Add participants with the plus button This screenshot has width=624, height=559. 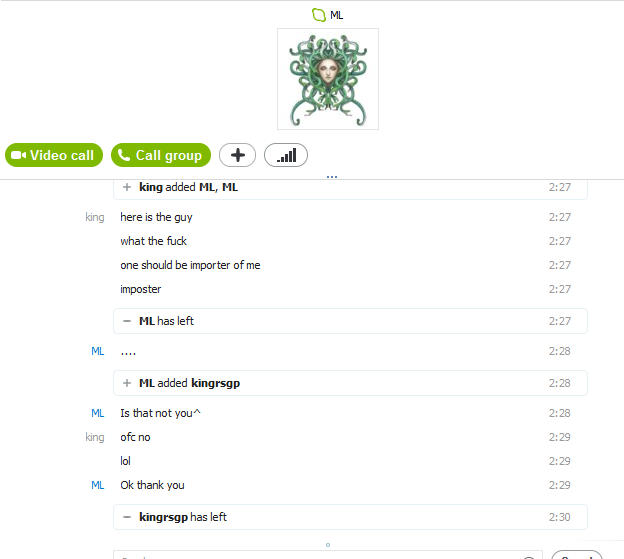point(238,155)
